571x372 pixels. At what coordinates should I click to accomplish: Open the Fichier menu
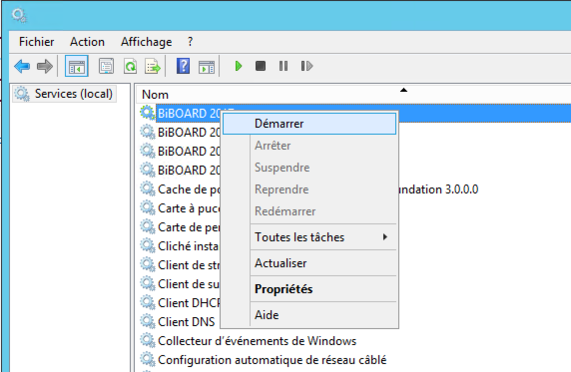(x=36, y=42)
